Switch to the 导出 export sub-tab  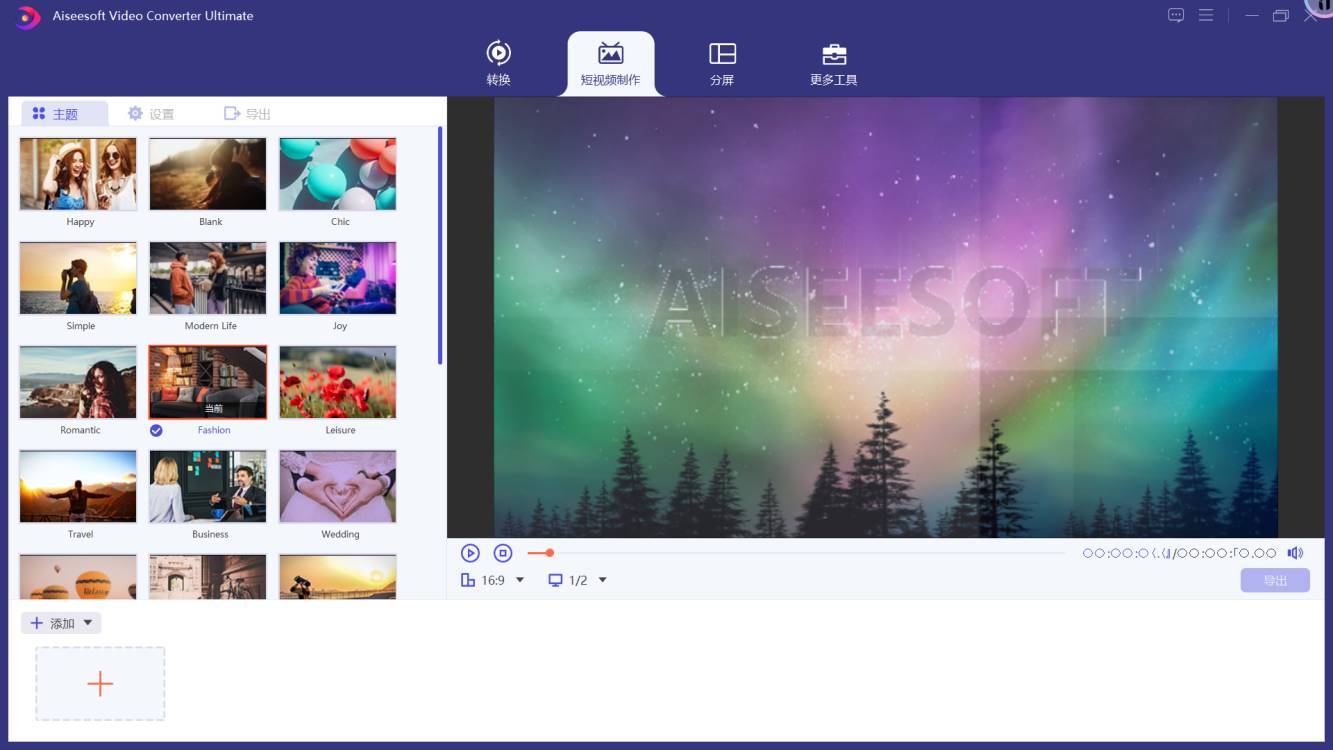pyautogui.click(x=247, y=114)
